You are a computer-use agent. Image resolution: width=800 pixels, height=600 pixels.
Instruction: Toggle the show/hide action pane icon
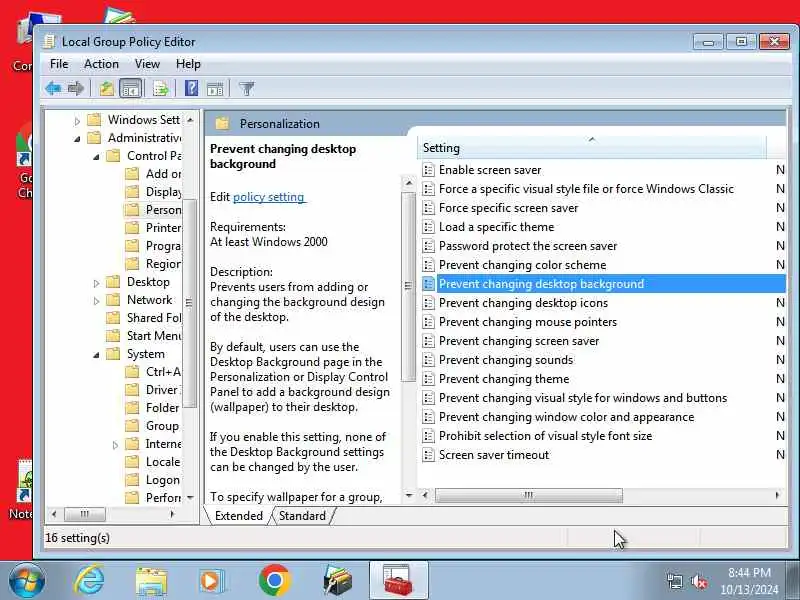tap(215, 89)
